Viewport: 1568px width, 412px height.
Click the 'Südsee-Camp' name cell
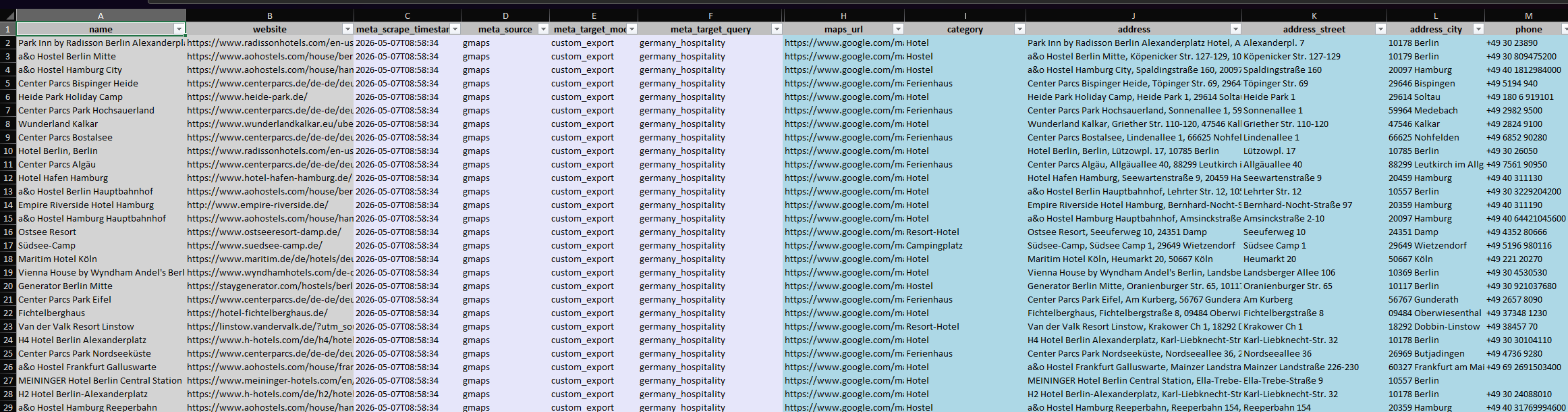[101, 245]
